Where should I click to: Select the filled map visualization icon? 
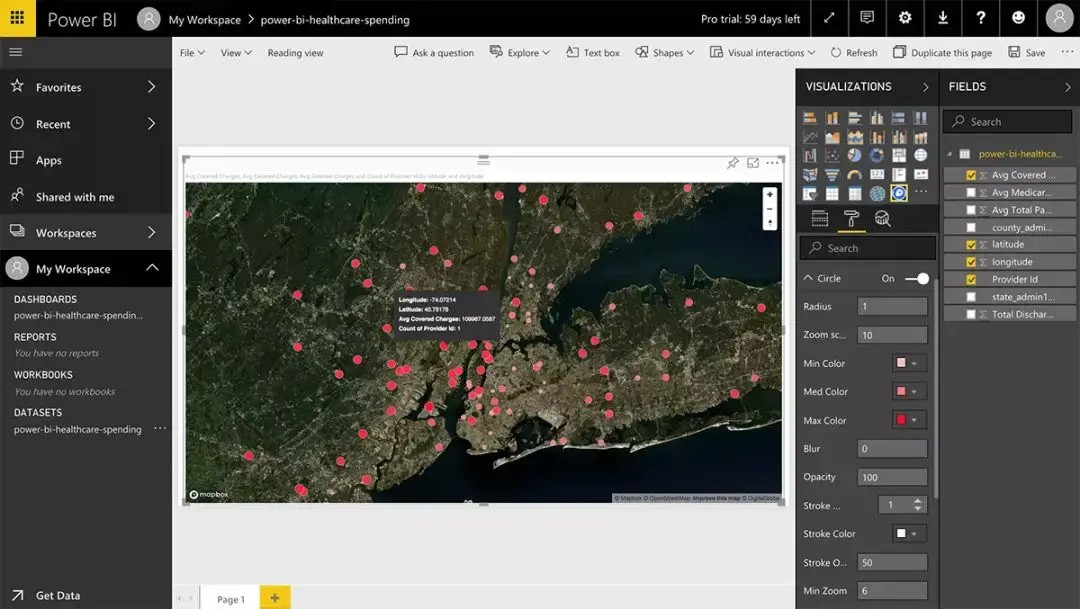808,174
